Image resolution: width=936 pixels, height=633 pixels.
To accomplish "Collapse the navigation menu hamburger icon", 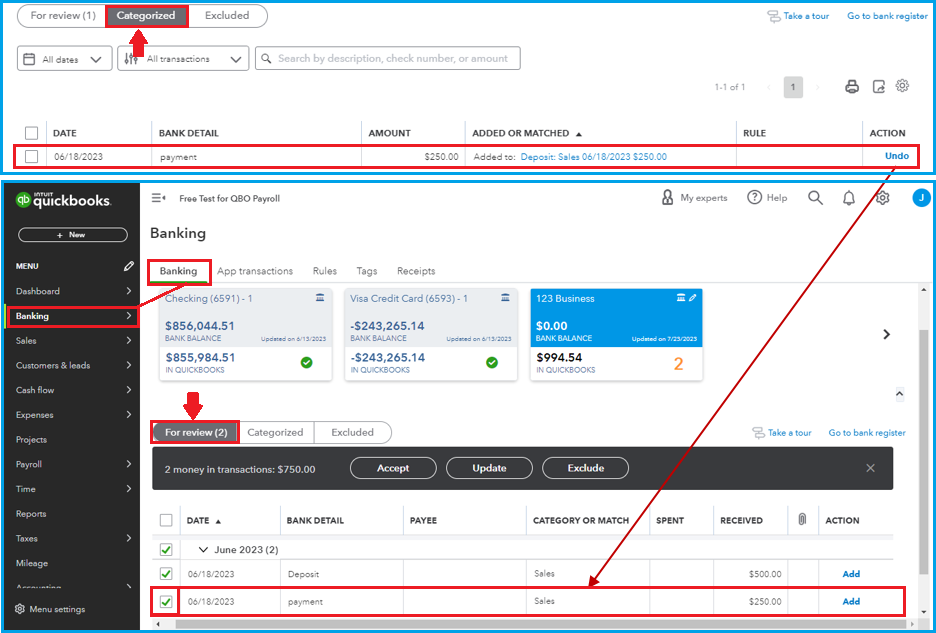I will click(x=158, y=198).
